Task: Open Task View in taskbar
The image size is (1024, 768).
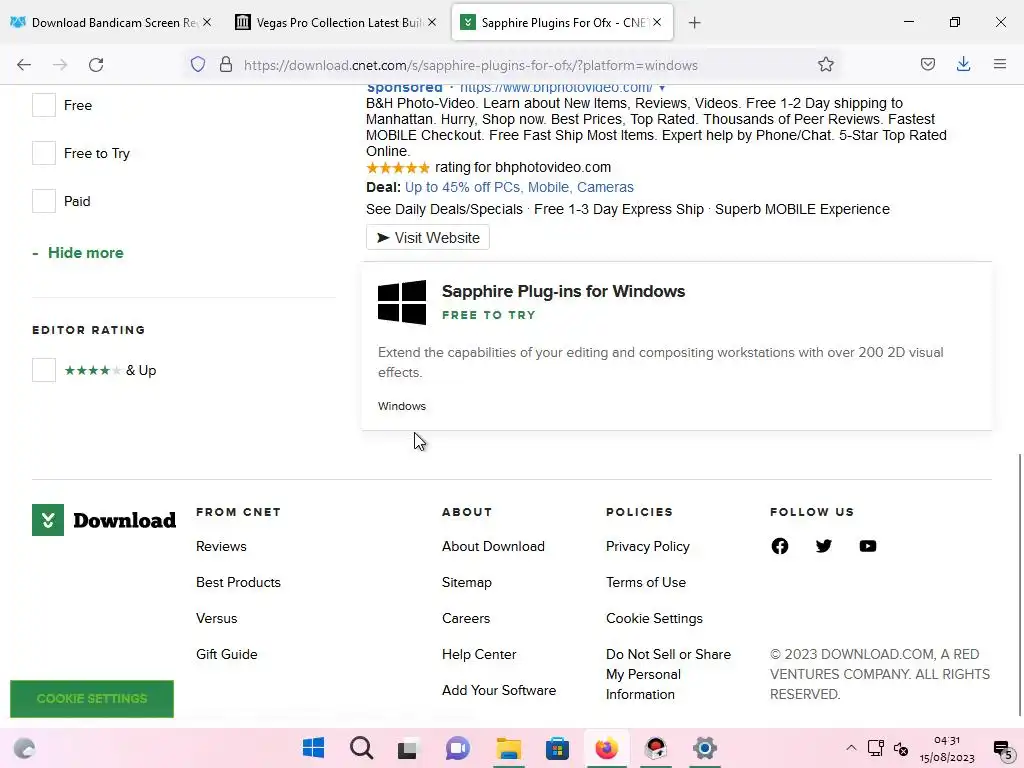Action: (x=409, y=748)
